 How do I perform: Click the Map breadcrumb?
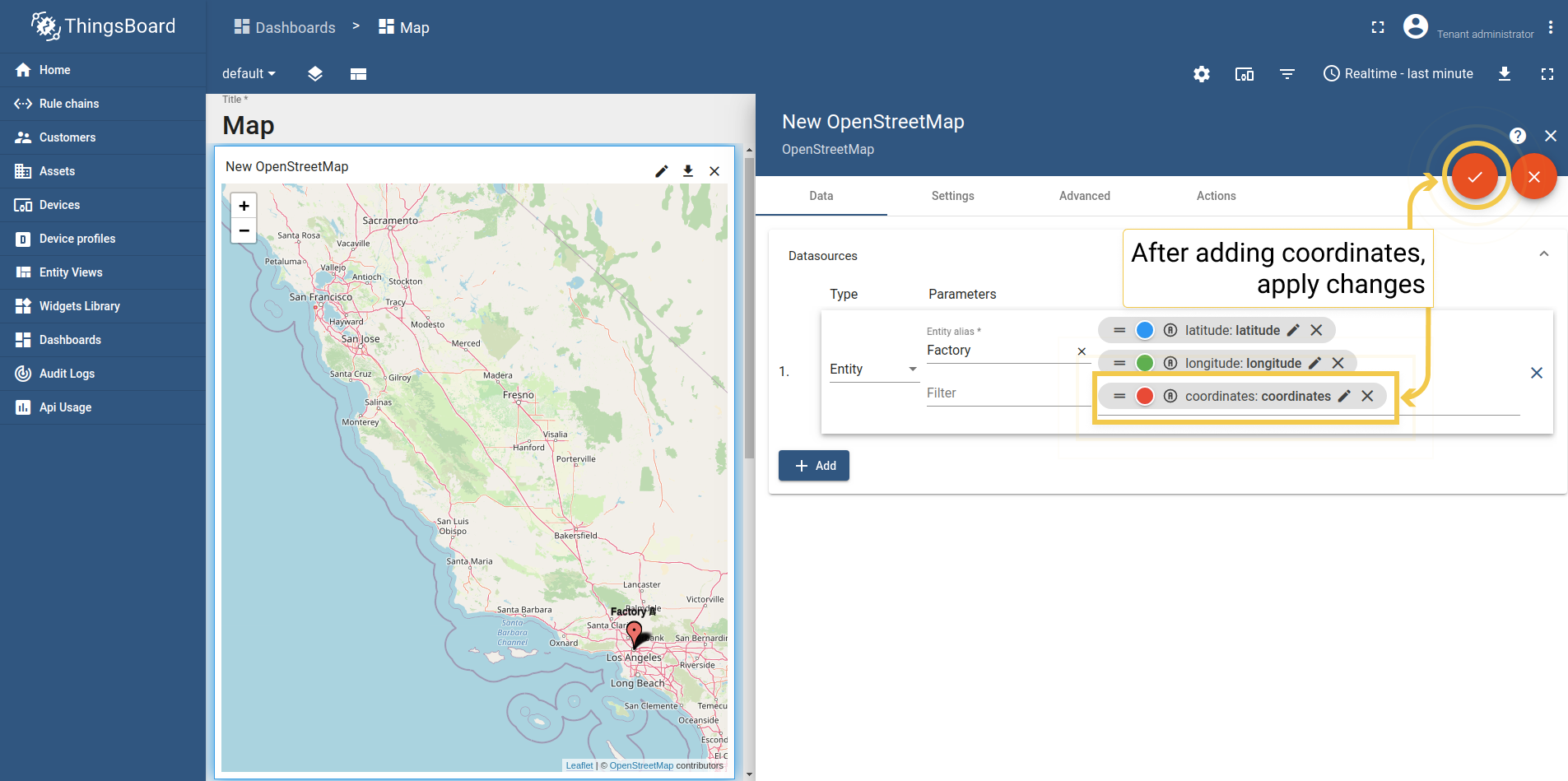(404, 27)
